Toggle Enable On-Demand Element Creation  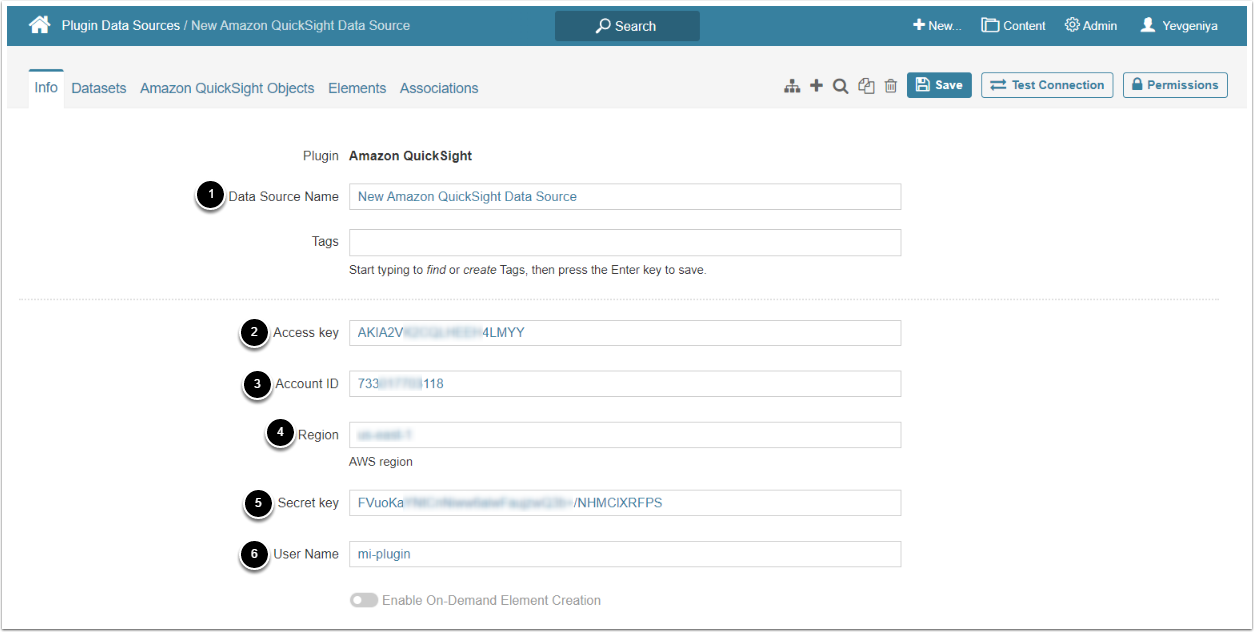click(364, 601)
